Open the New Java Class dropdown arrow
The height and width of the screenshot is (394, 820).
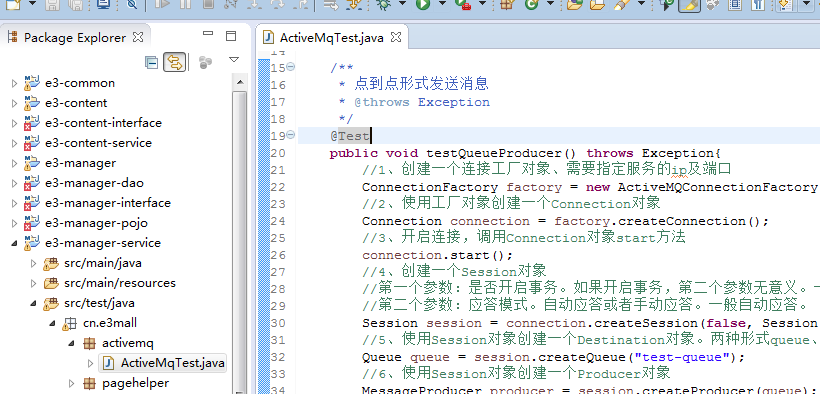click(551, 4)
